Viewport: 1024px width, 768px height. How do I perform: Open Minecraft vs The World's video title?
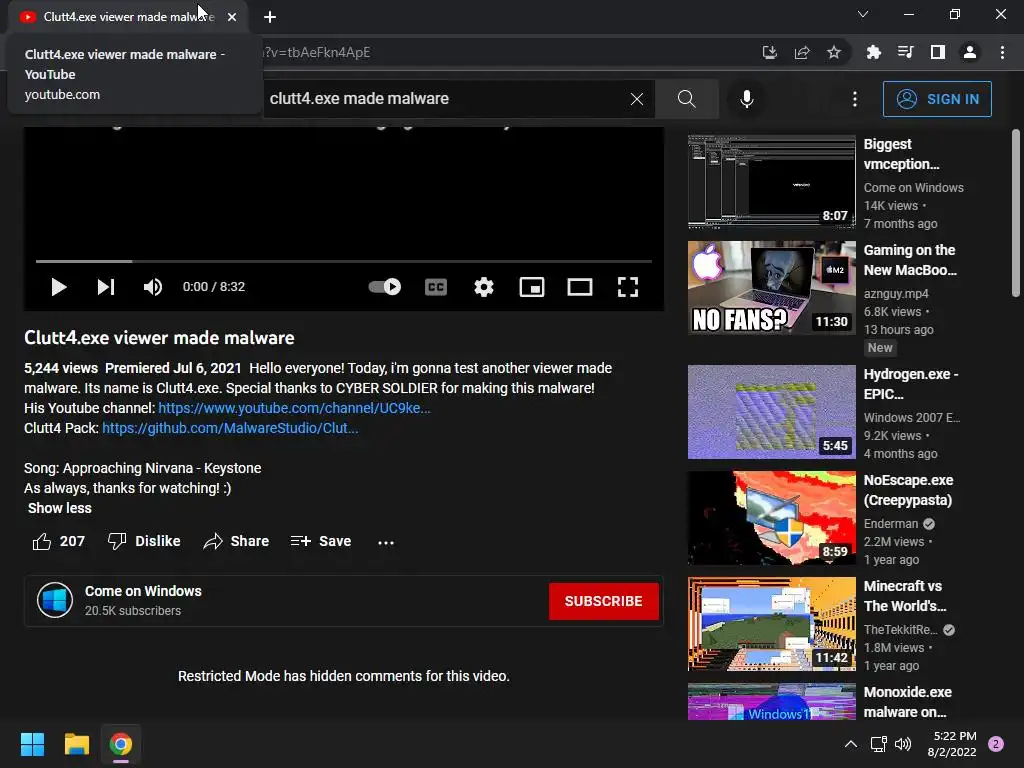(905, 596)
